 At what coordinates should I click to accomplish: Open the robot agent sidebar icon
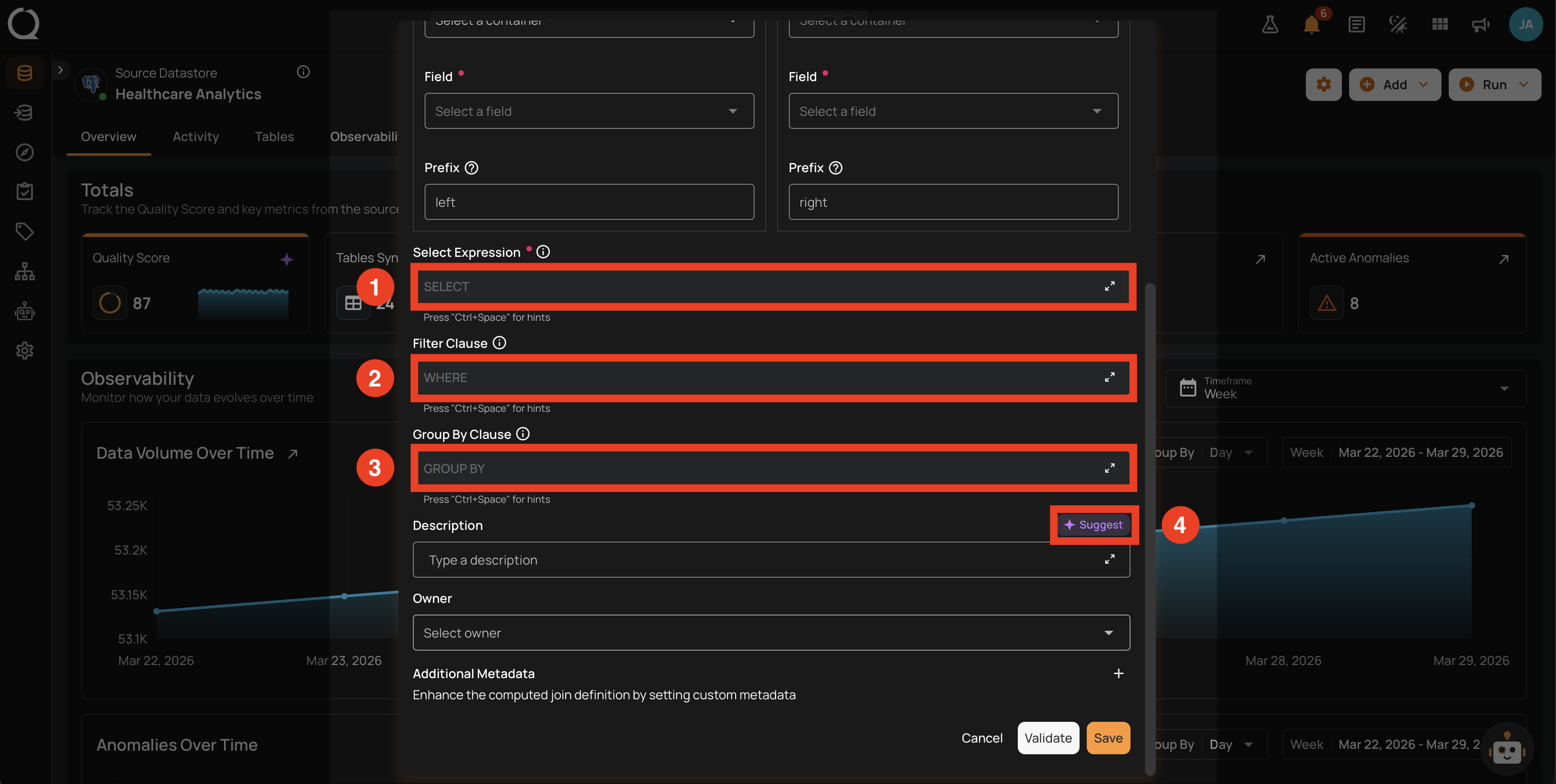click(25, 311)
